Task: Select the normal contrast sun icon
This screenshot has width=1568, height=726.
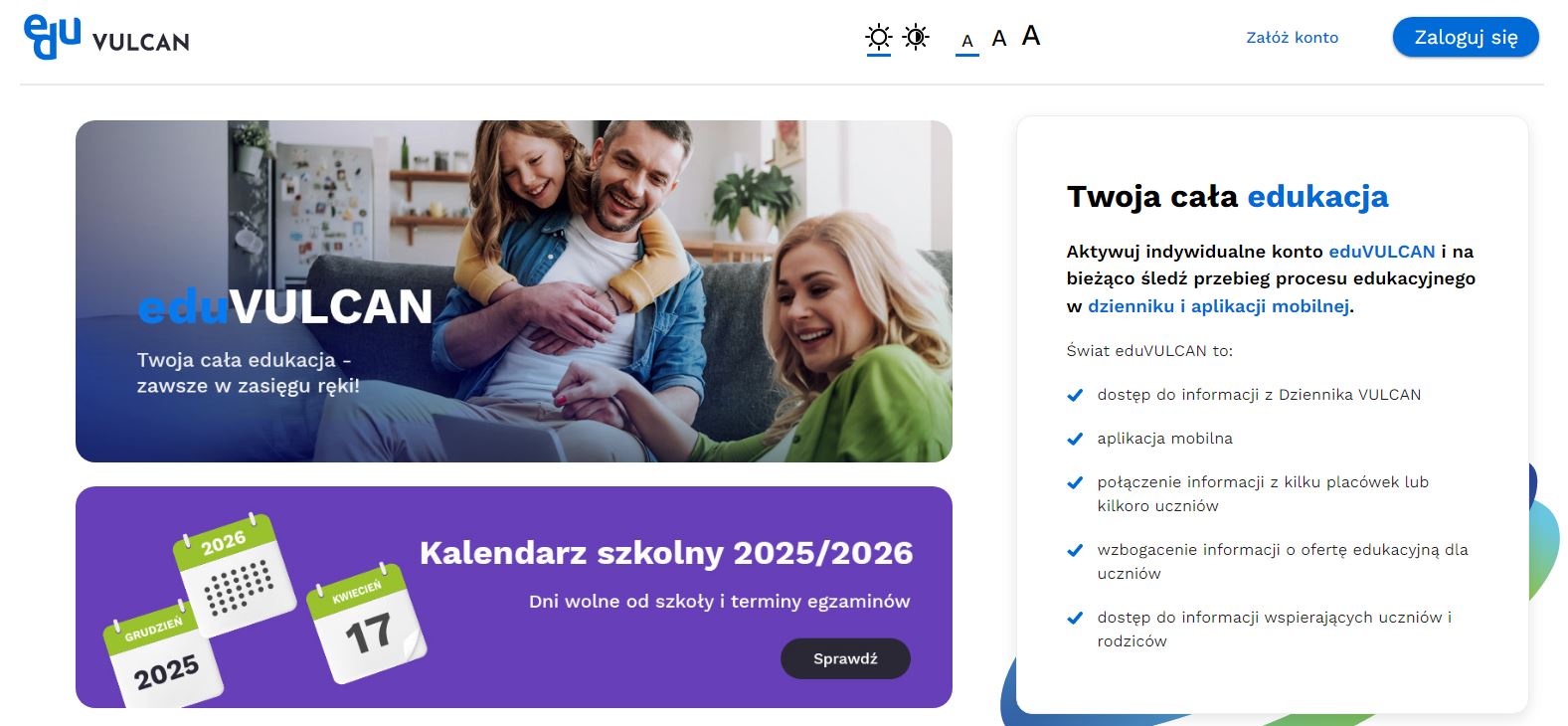Action: (878, 38)
